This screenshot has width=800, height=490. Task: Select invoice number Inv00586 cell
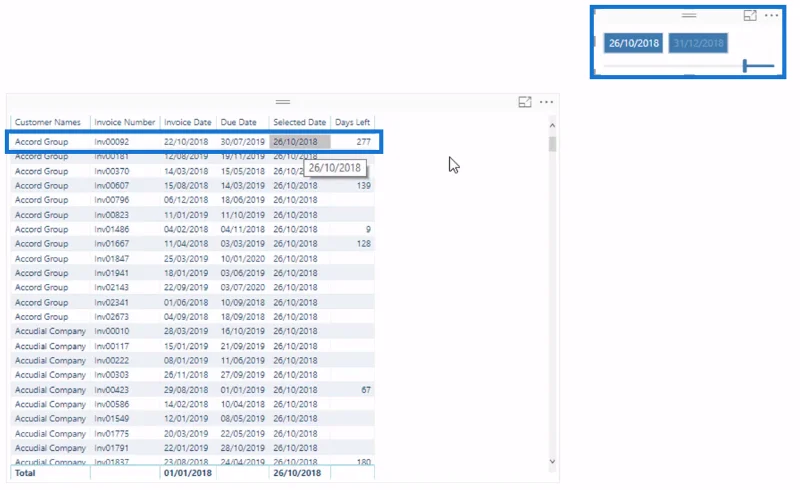tap(111, 404)
